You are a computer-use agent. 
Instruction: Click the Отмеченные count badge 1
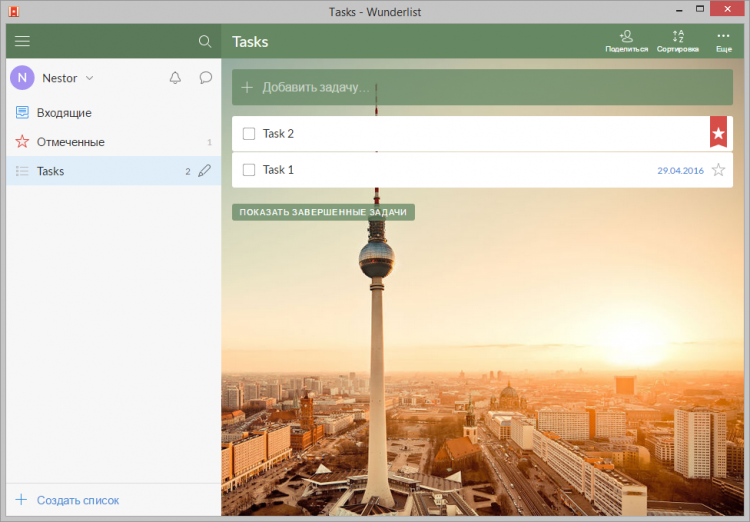[x=209, y=142]
